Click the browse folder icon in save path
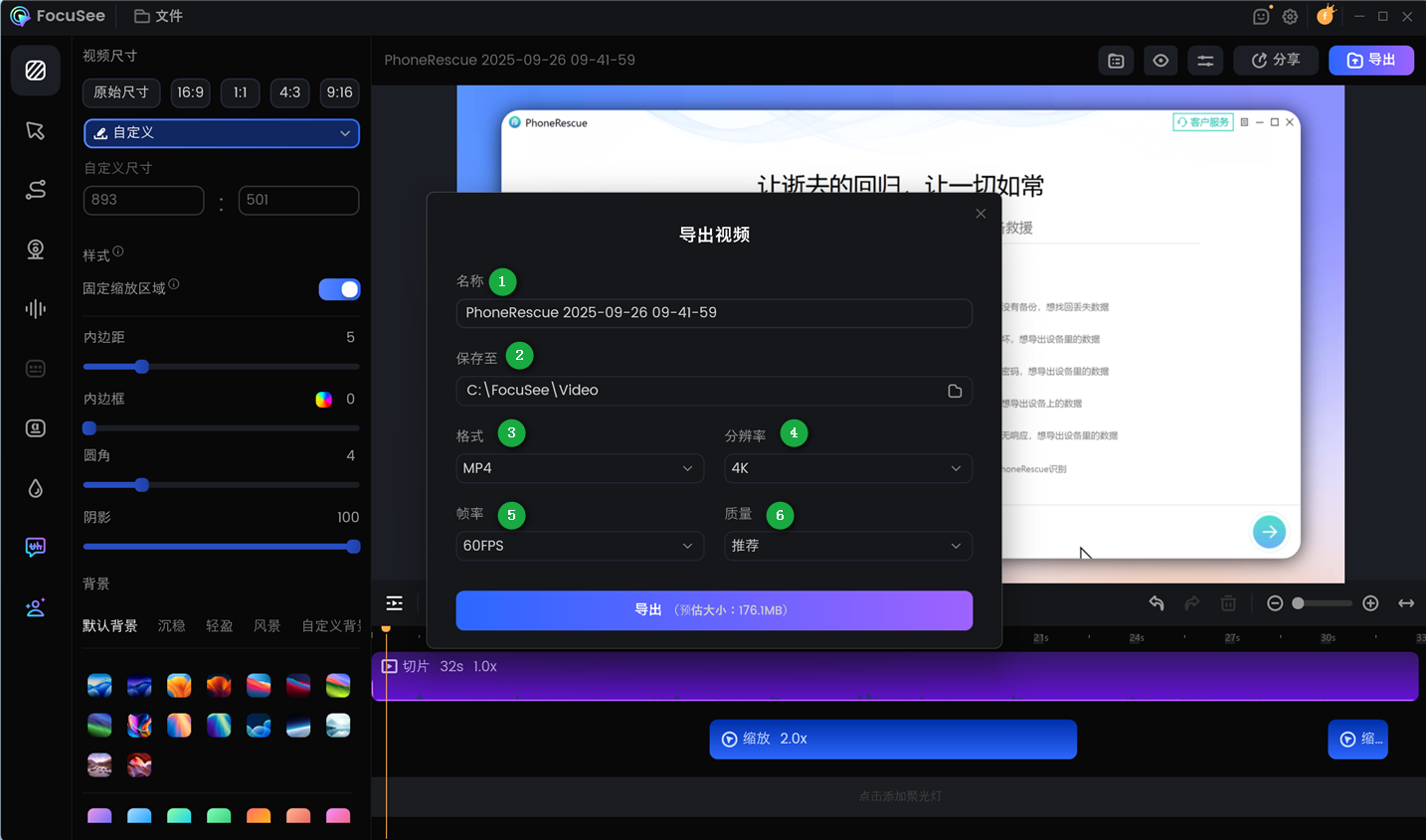Viewport: 1426px width, 840px height. pos(955,391)
